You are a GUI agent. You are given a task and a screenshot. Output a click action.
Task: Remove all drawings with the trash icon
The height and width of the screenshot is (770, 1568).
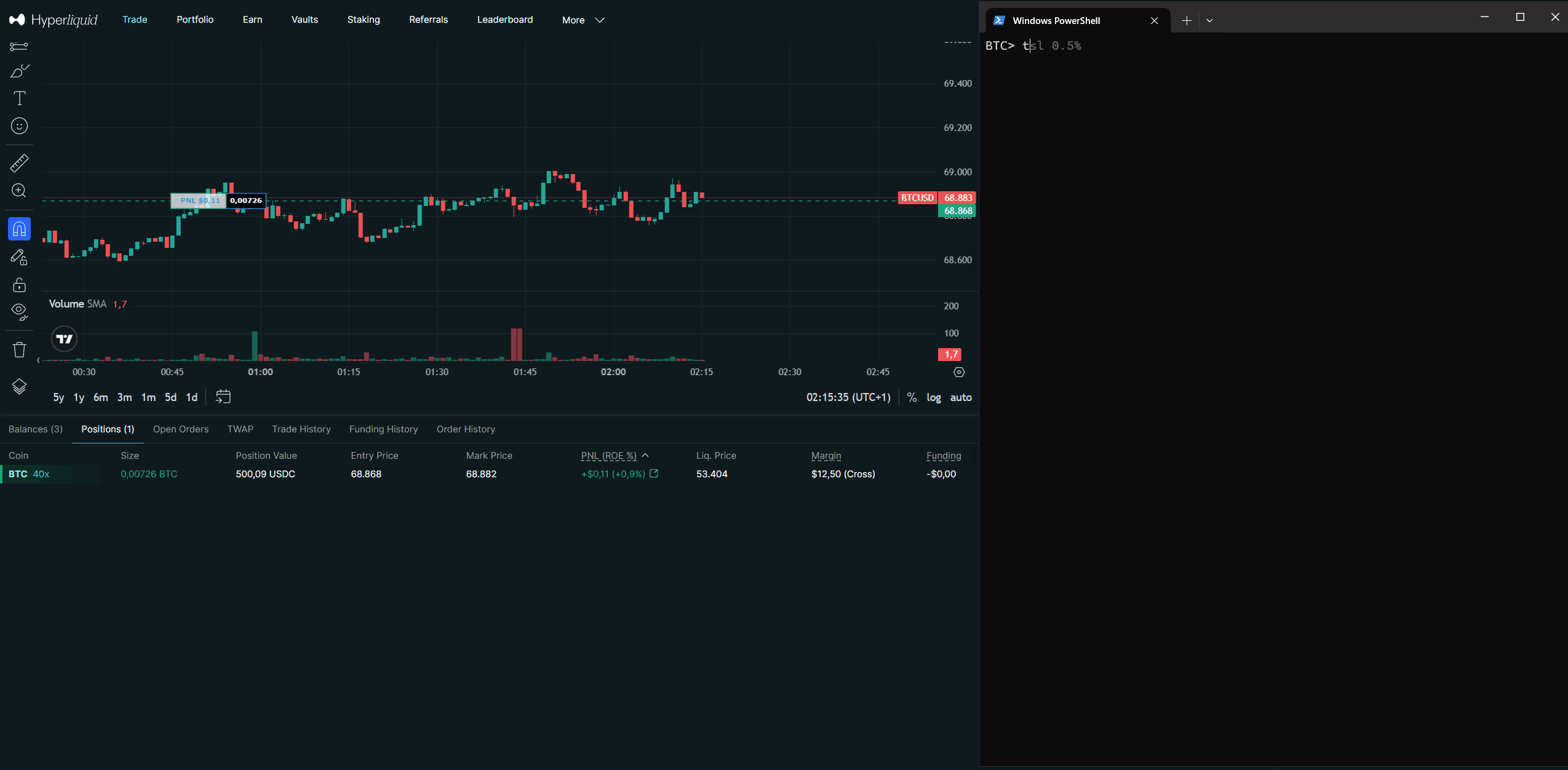[18, 349]
